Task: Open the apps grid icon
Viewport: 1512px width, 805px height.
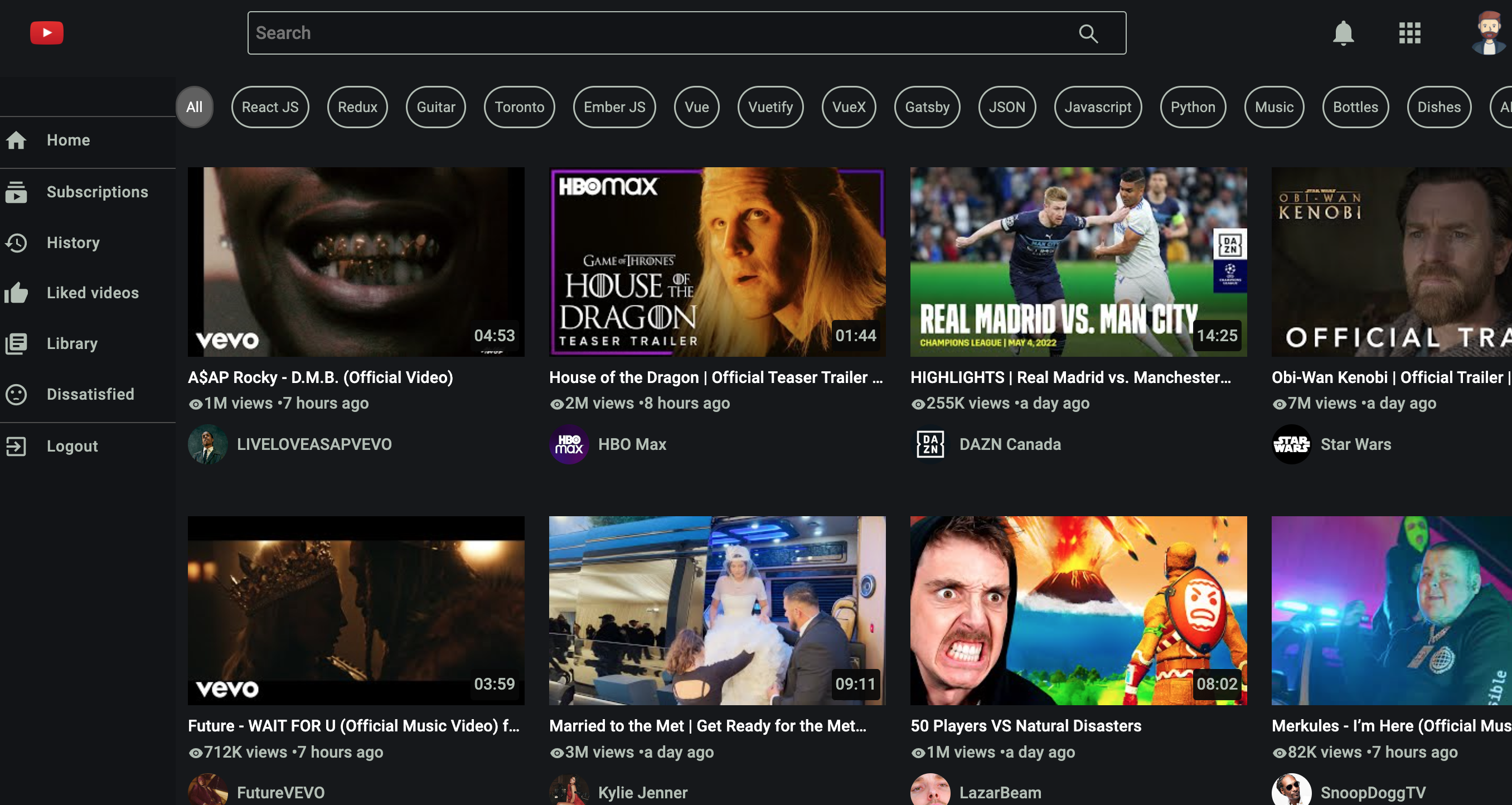Action: coord(1409,33)
